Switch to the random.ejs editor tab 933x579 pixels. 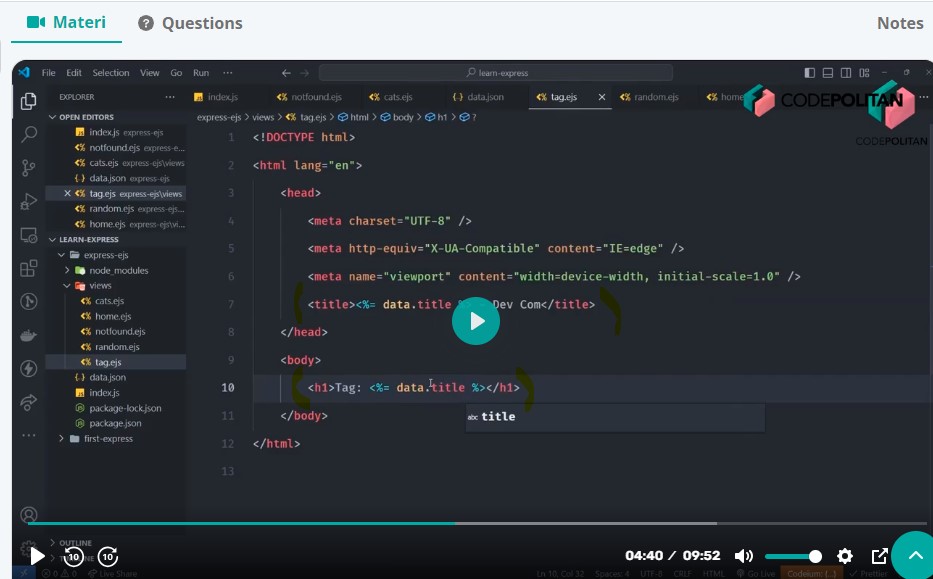coord(649,97)
